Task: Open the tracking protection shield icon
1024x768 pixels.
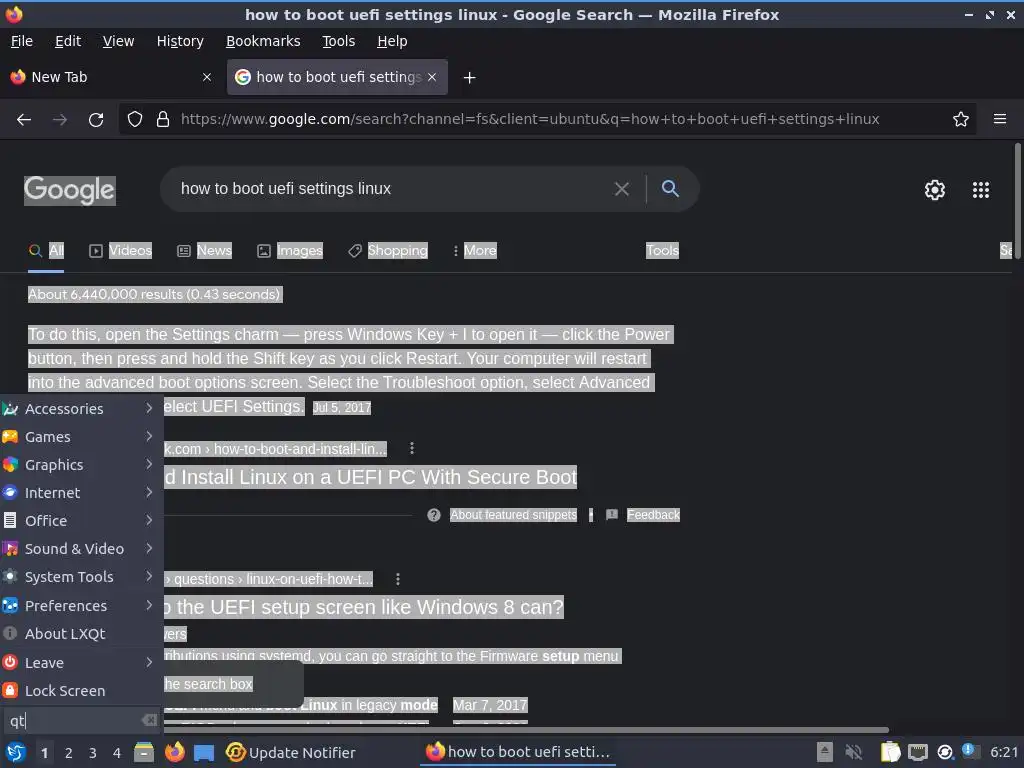Action: click(x=135, y=120)
